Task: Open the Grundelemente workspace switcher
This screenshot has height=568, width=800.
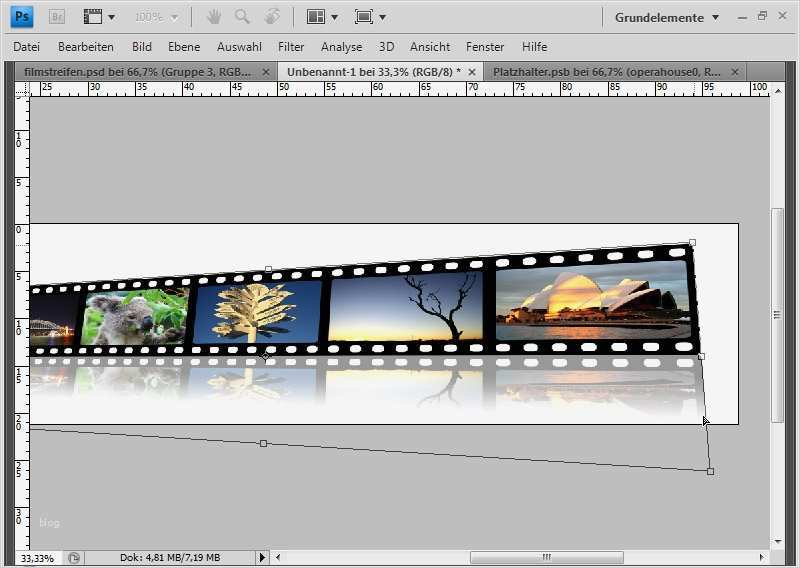Action: click(667, 17)
